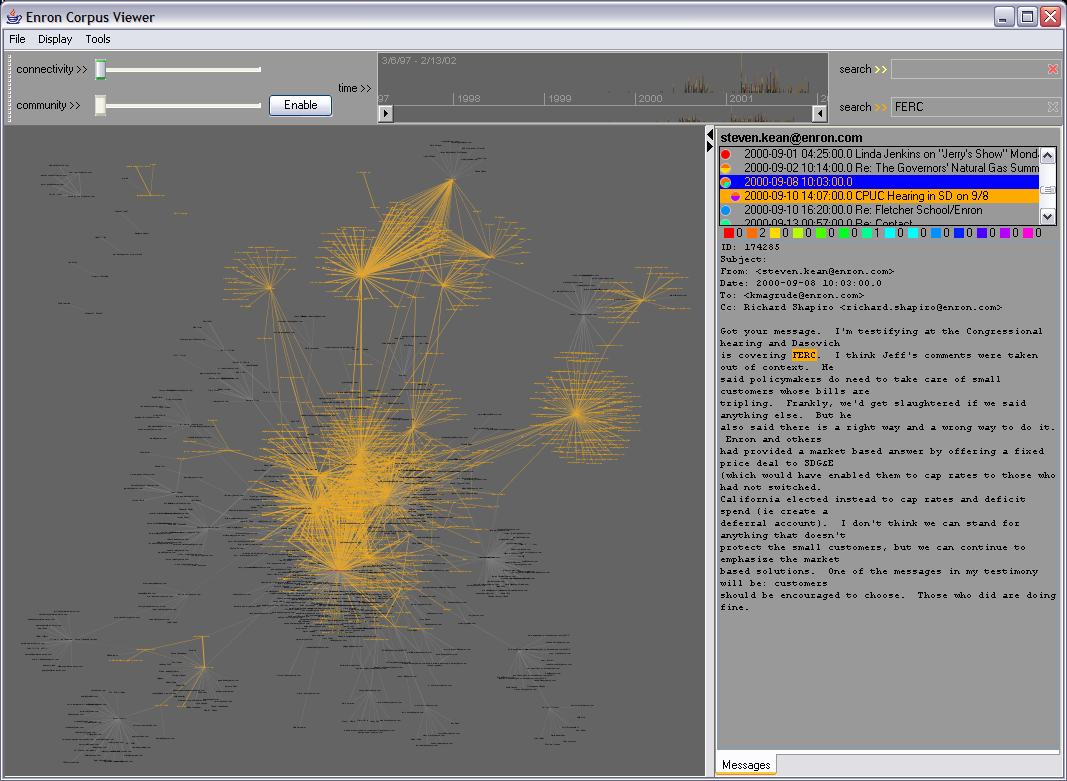The width and height of the screenshot is (1067, 781).
Task: Click red circle icon beside Linda Jenkins message
Action: [x=725, y=154]
